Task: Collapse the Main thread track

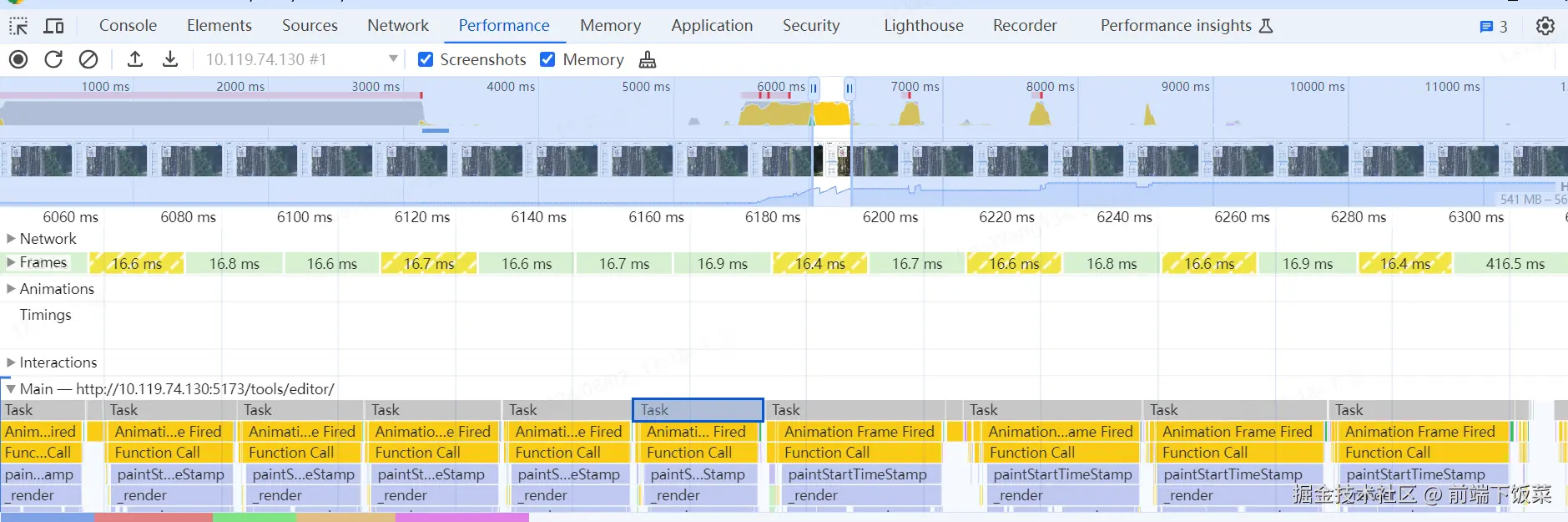Action: (x=11, y=389)
